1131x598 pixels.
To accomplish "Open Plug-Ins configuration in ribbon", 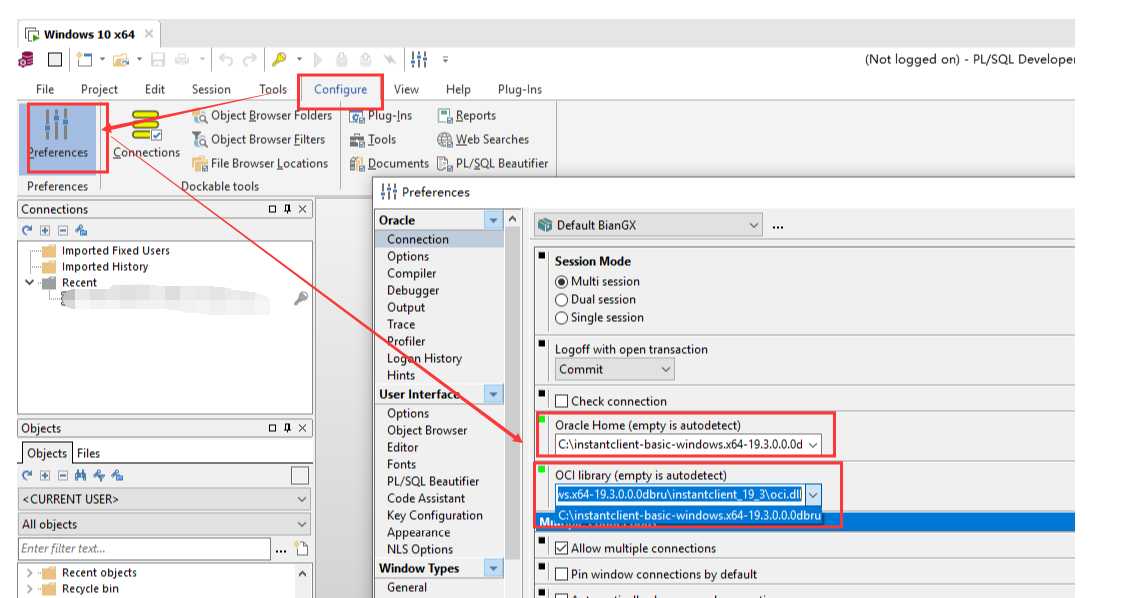I will 381,115.
